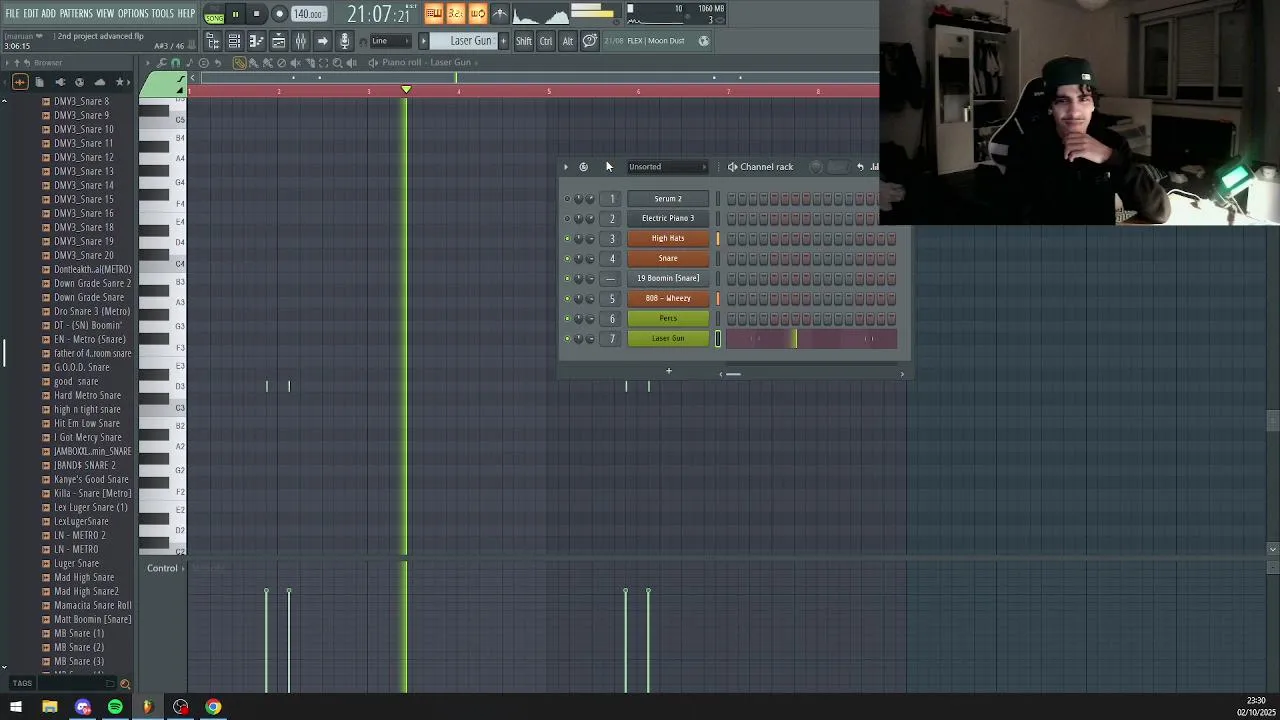Mute the High Hats channel
Image resolution: width=1280 pixels, height=720 pixels.
pyautogui.click(x=567, y=238)
